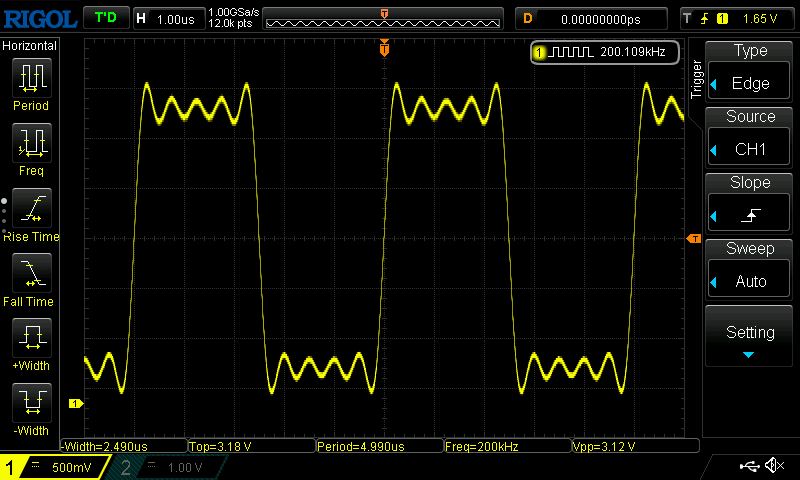Click the Horizontal measurement menu header

[30, 46]
